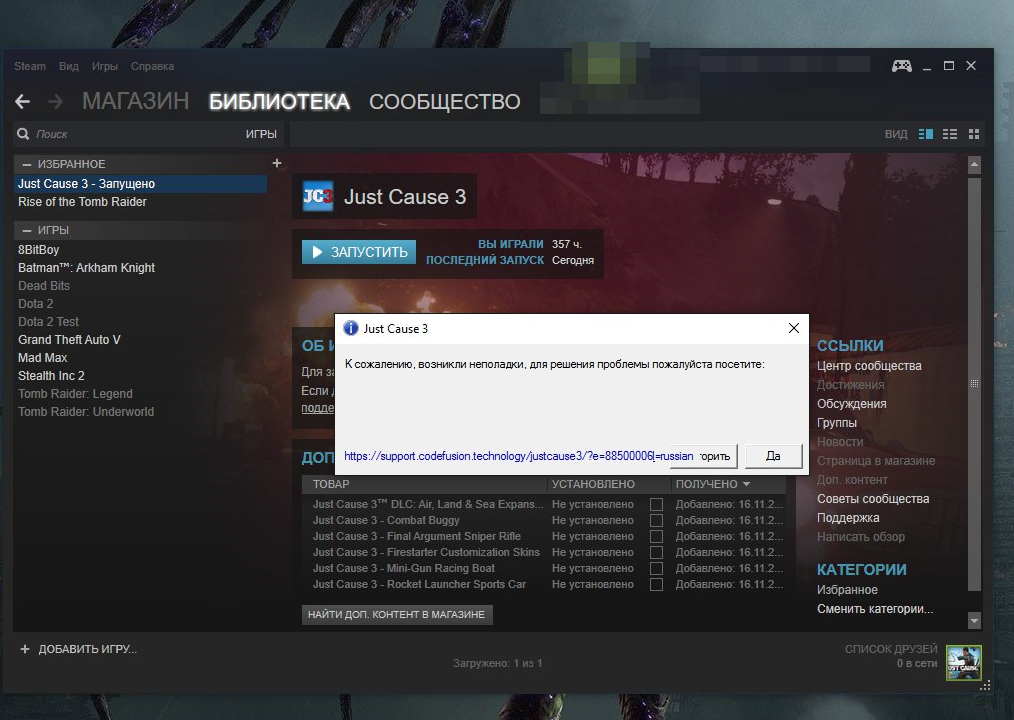Collapse the ИЗБРАННОЕ category
Image resolution: width=1014 pixels, height=720 pixels.
pyautogui.click(x=27, y=164)
